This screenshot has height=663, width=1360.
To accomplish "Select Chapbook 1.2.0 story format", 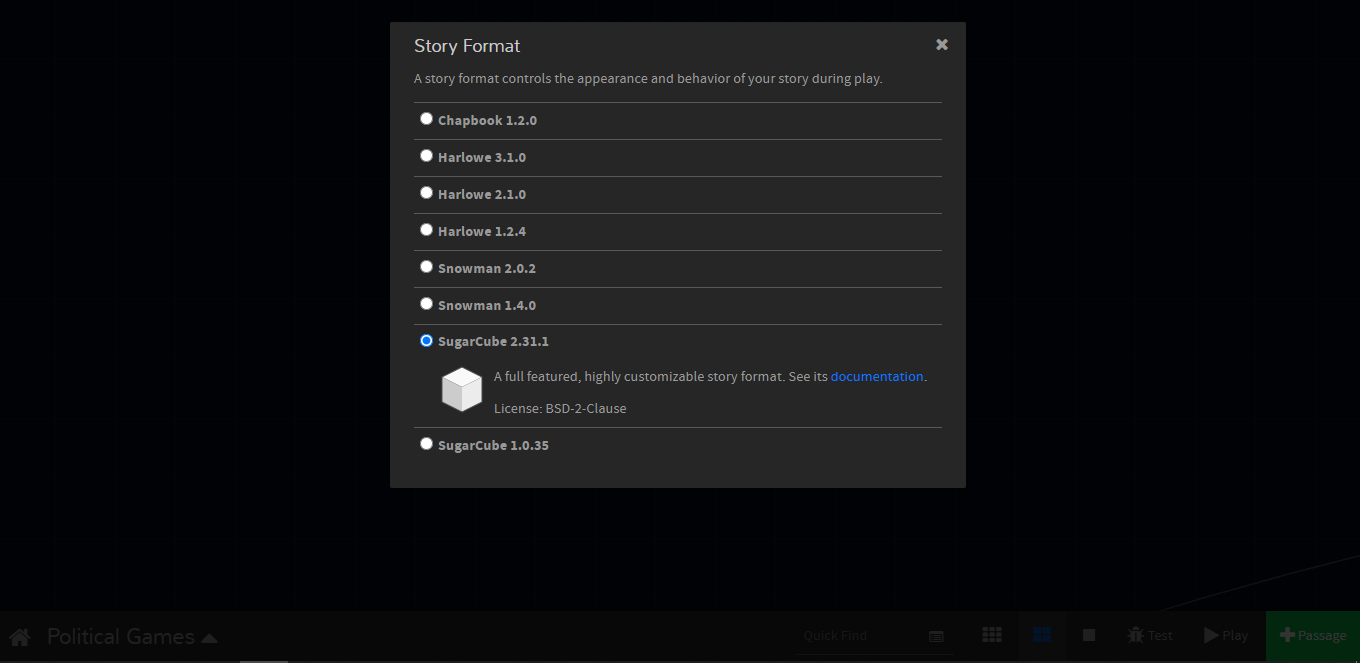I will pos(427,119).
